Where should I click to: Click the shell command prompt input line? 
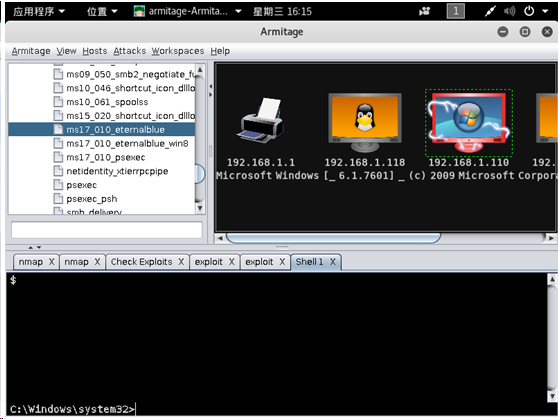tap(278, 409)
